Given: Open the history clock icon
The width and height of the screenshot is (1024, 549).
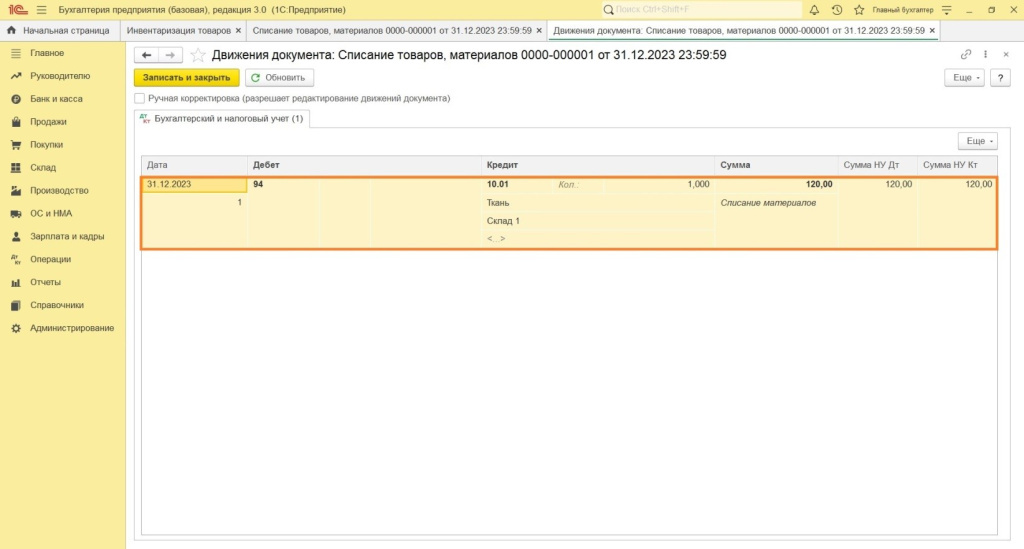Looking at the screenshot, I should [x=837, y=10].
